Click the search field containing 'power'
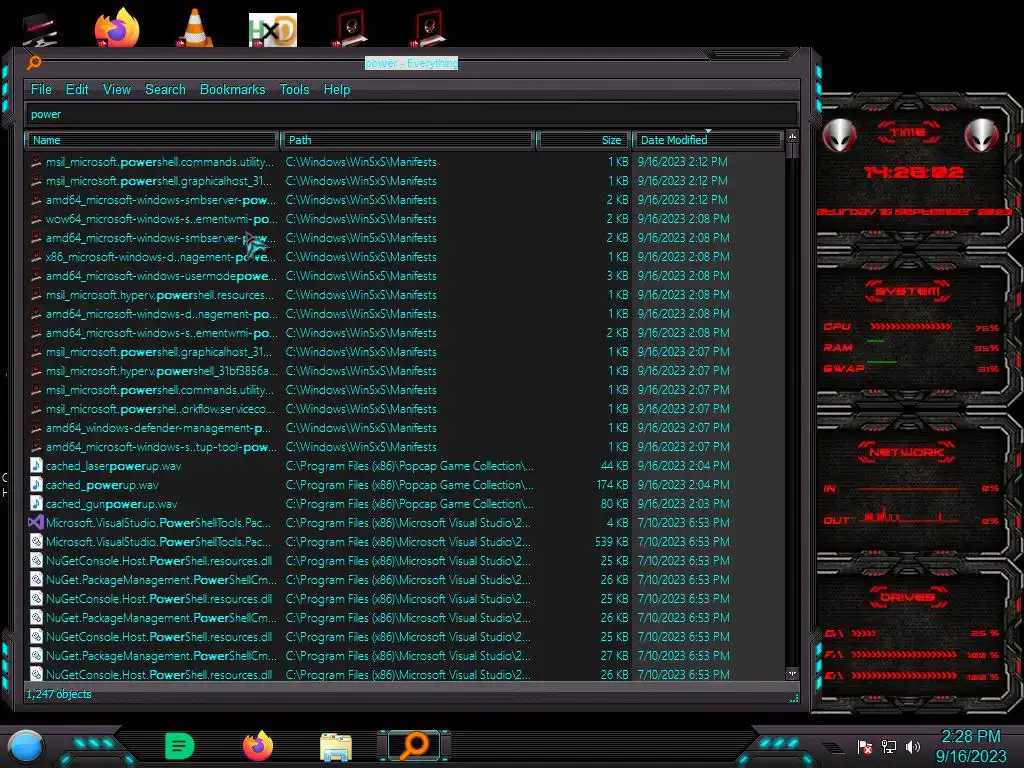 pos(411,114)
